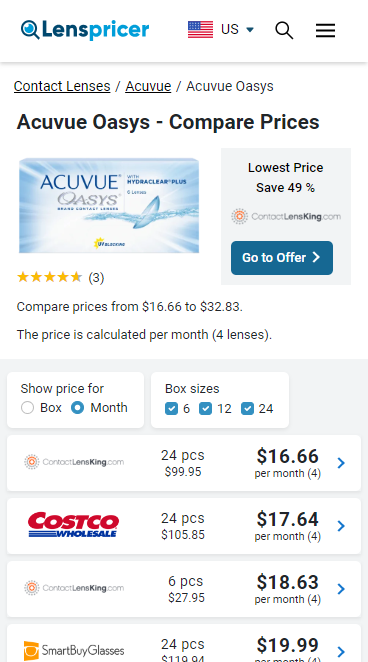This screenshot has width=368, height=662.
Task: Open the $17.64 Costco offer chevron
Action: point(341,526)
